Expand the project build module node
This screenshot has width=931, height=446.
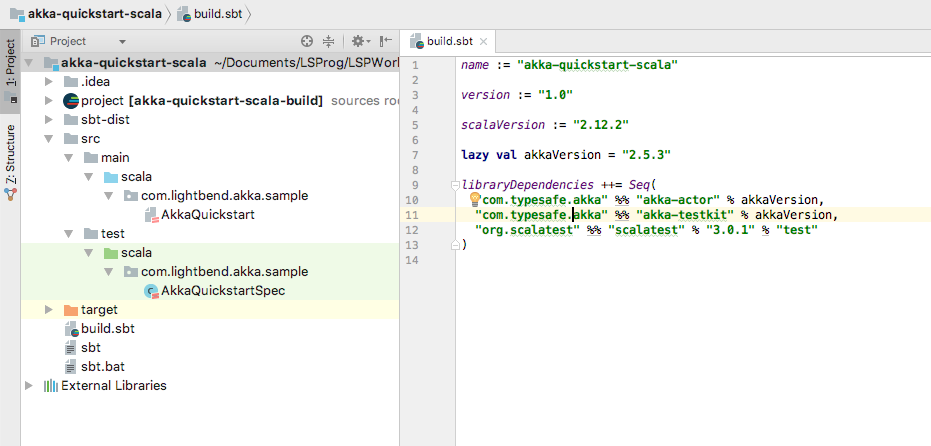pyautogui.click(x=49, y=101)
